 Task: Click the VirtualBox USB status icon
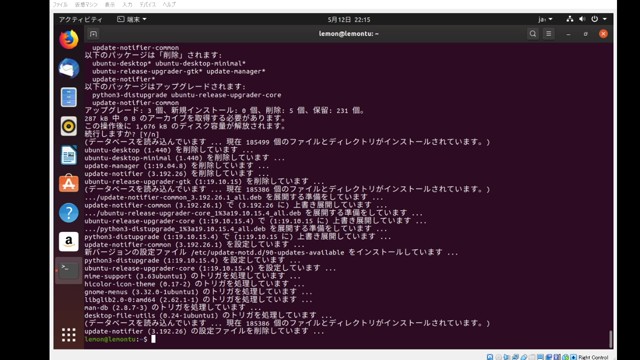(524, 357)
